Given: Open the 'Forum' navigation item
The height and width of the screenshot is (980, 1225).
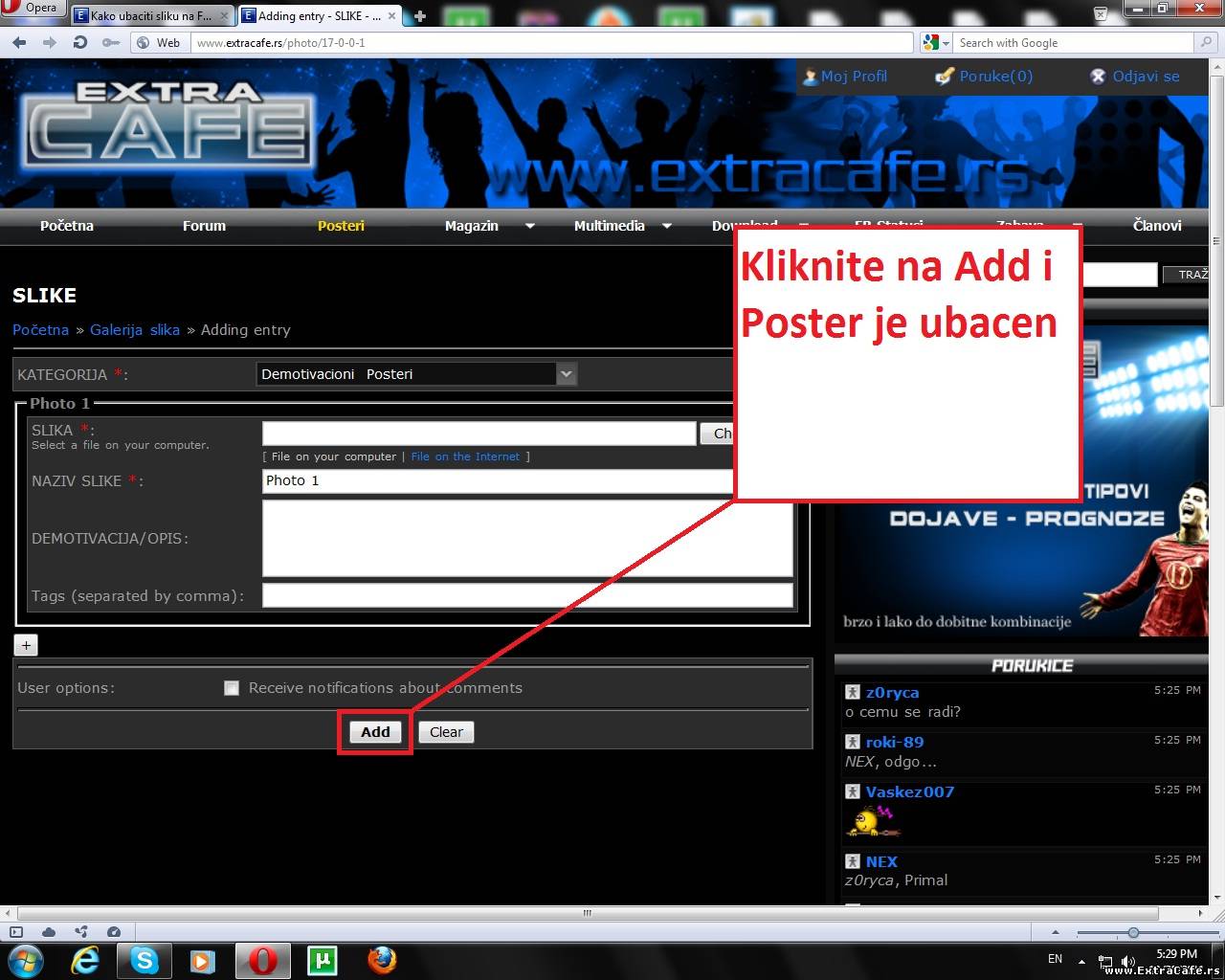Looking at the screenshot, I should pos(204,226).
